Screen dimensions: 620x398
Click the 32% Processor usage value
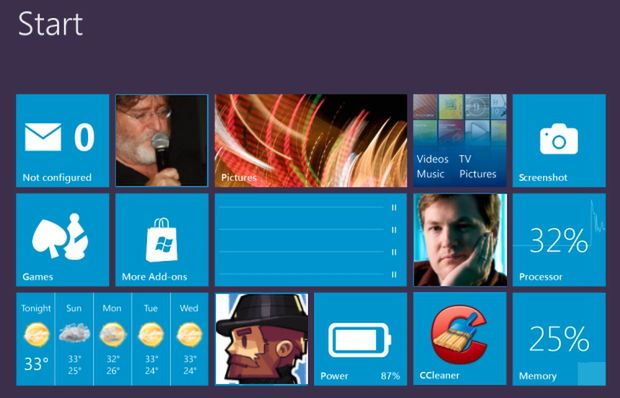[x=559, y=241]
